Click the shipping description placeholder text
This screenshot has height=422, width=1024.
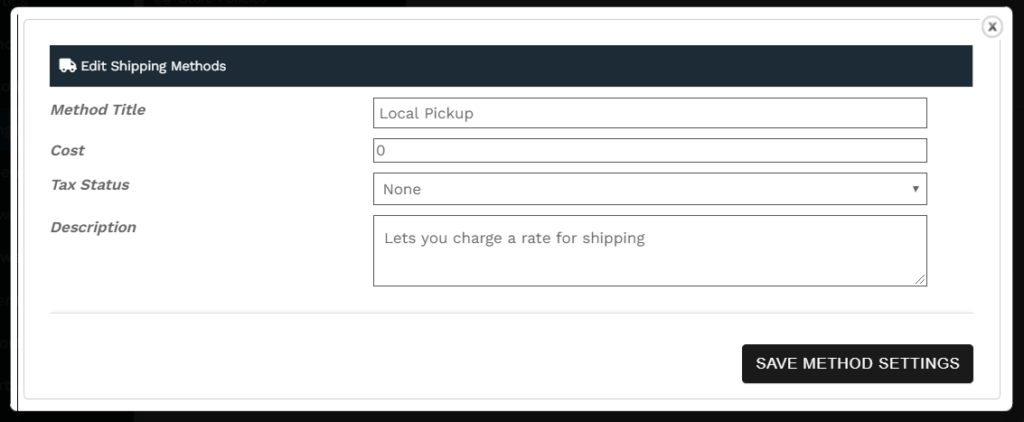[x=515, y=238]
